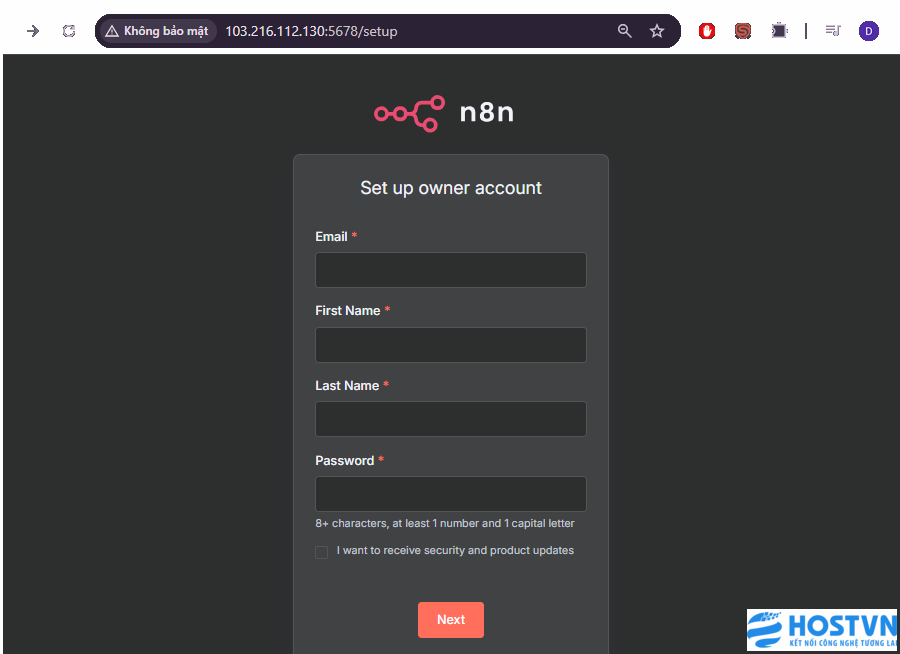This screenshot has height=654, width=900.
Task: Bookmark this page with the star icon
Action: click(x=657, y=31)
